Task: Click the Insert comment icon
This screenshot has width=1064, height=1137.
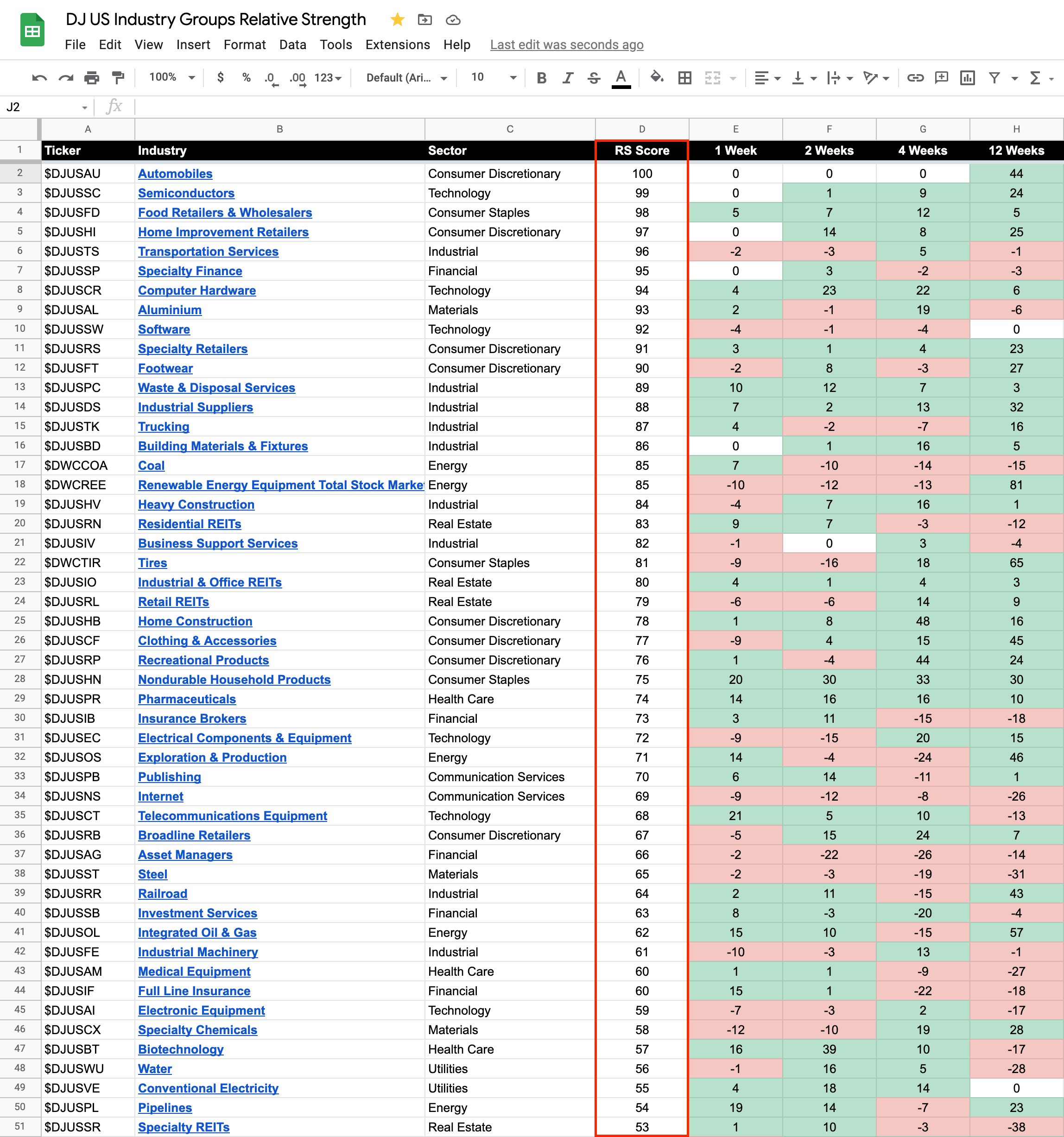Action: point(942,78)
